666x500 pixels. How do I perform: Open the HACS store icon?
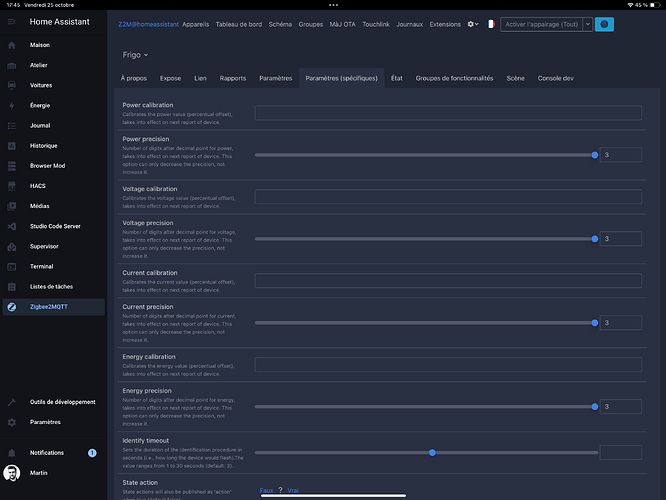tap(11, 186)
